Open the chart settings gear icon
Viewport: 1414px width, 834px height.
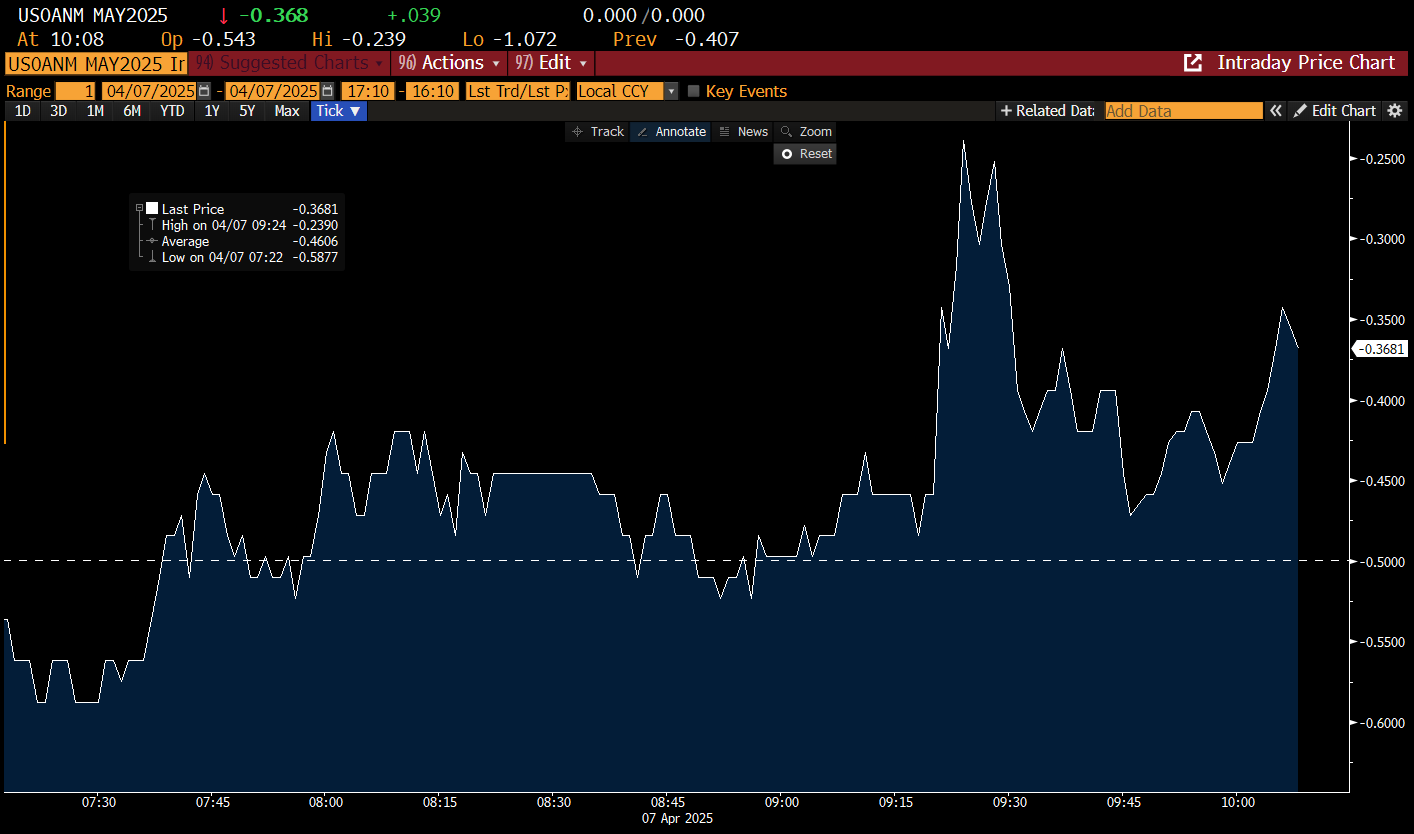pyautogui.click(x=1395, y=111)
